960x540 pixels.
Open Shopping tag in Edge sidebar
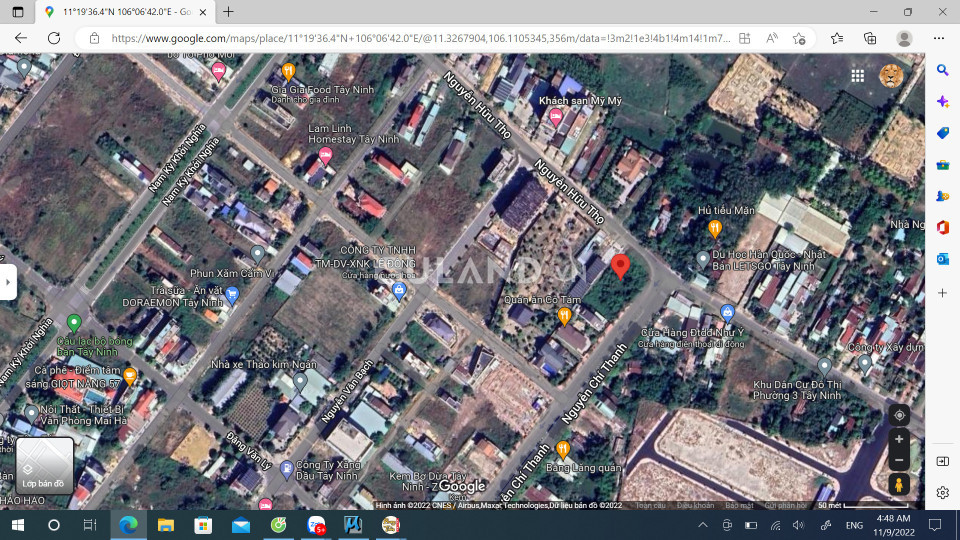(x=943, y=133)
